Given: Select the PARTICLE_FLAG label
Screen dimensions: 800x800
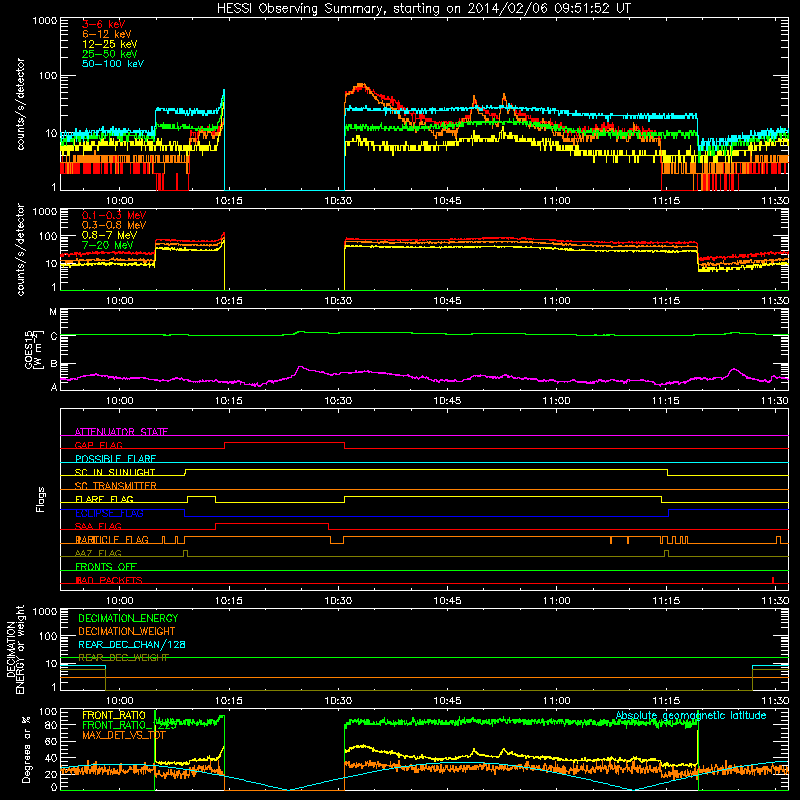Looking at the screenshot, I should pos(112,539).
